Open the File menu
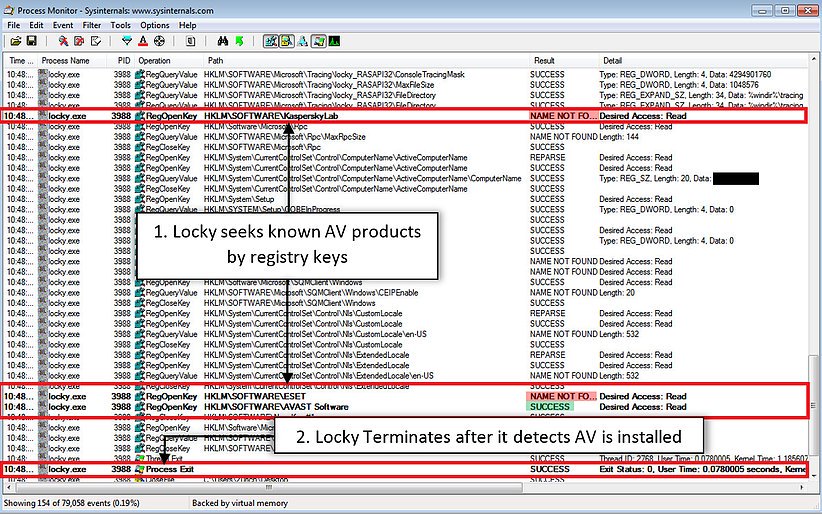Image resolution: width=822 pixels, height=514 pixels. [x=14, y=25]
